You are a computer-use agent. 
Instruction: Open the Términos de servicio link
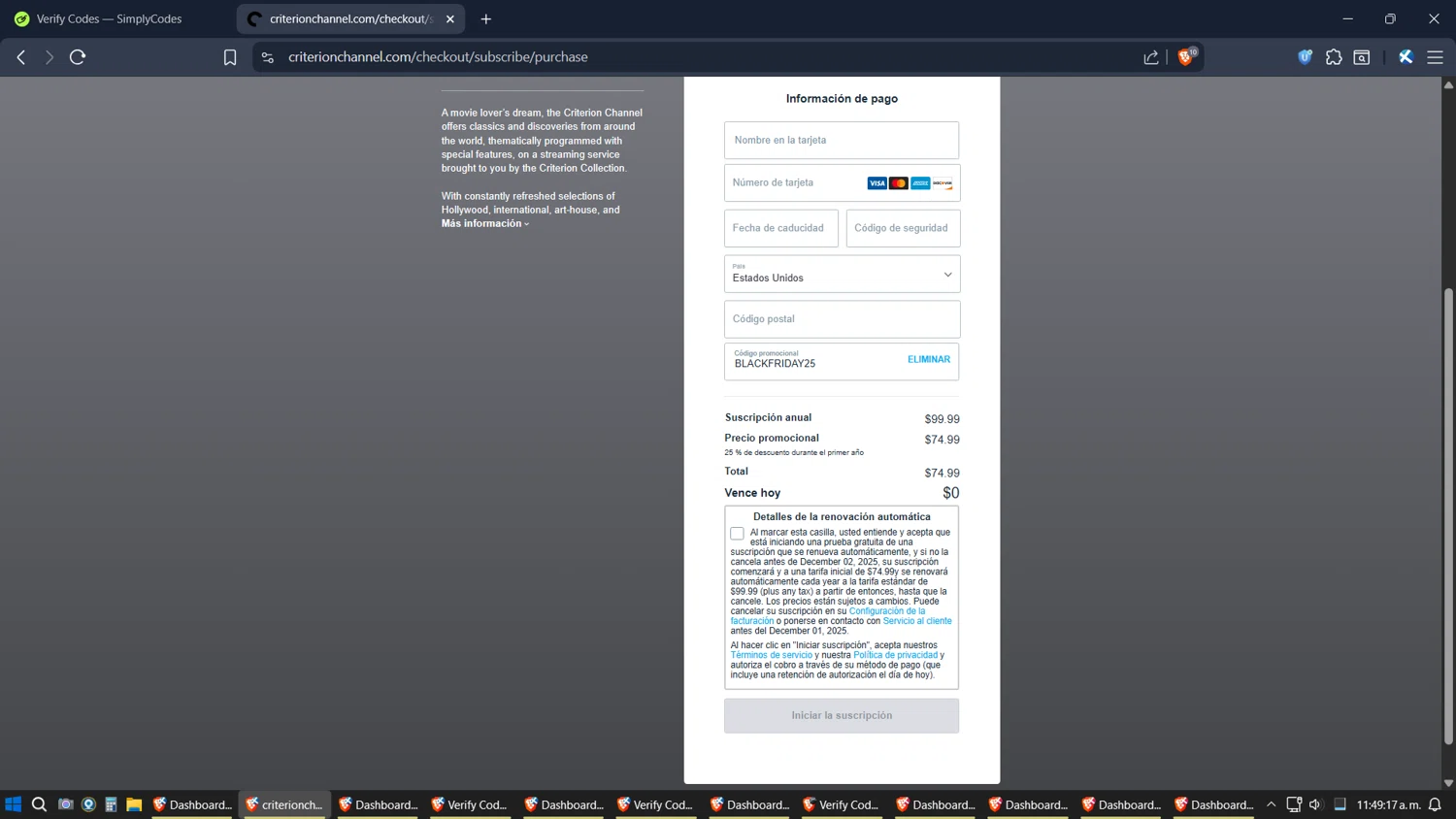pyautogui.click(x=772, y=655)
